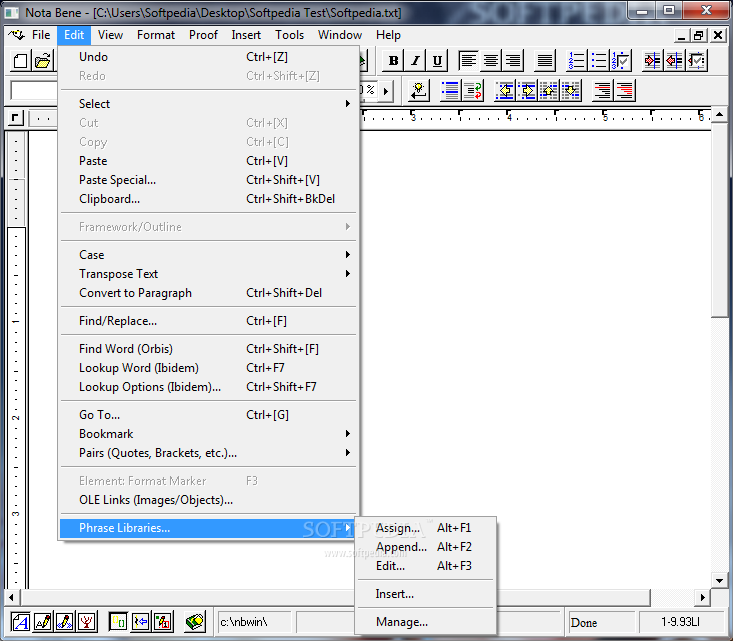Expand the Bookmark submenu

[208, 434]
